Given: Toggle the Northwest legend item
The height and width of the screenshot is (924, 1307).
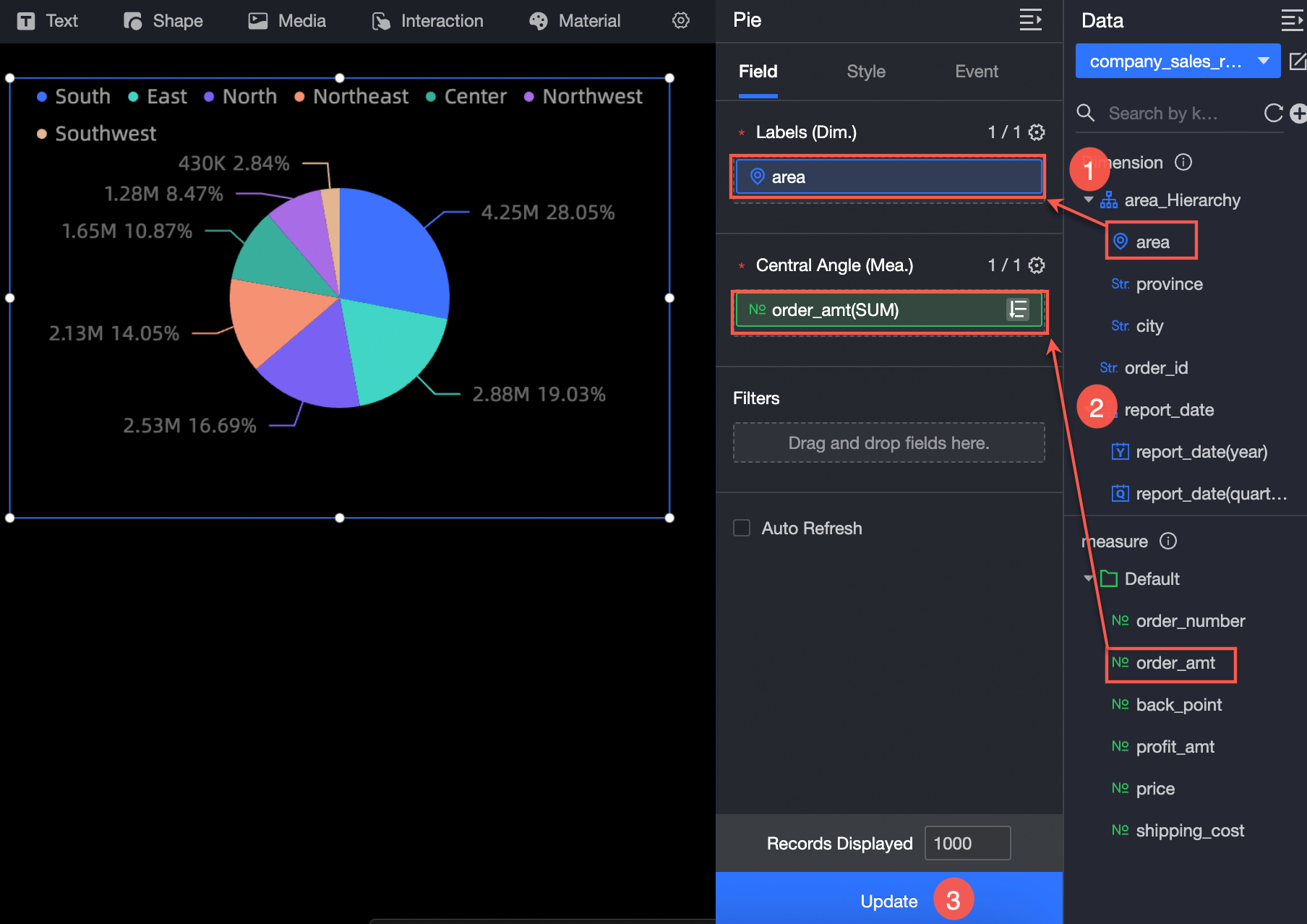Looking at the screenshot, I should click(583, 96).
